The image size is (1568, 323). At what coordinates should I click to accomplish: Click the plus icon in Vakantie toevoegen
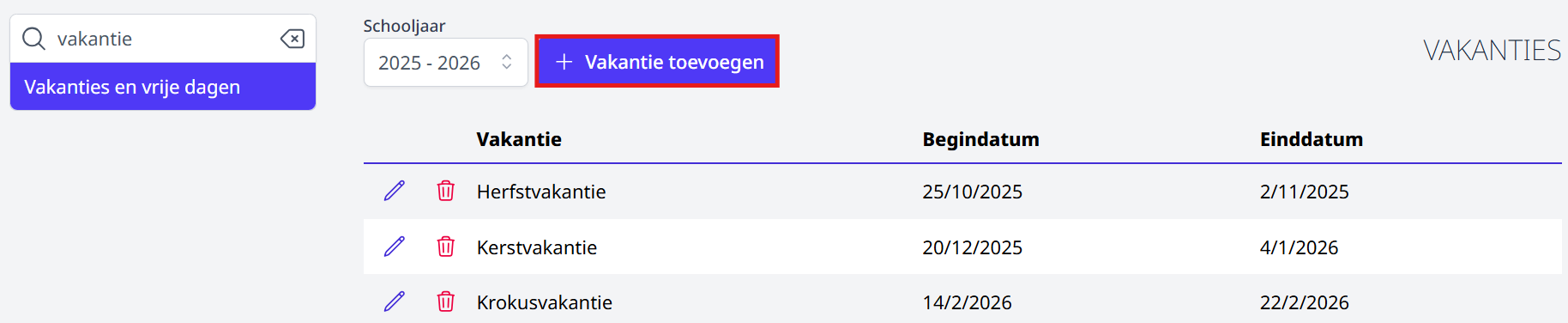click(564, 62)
